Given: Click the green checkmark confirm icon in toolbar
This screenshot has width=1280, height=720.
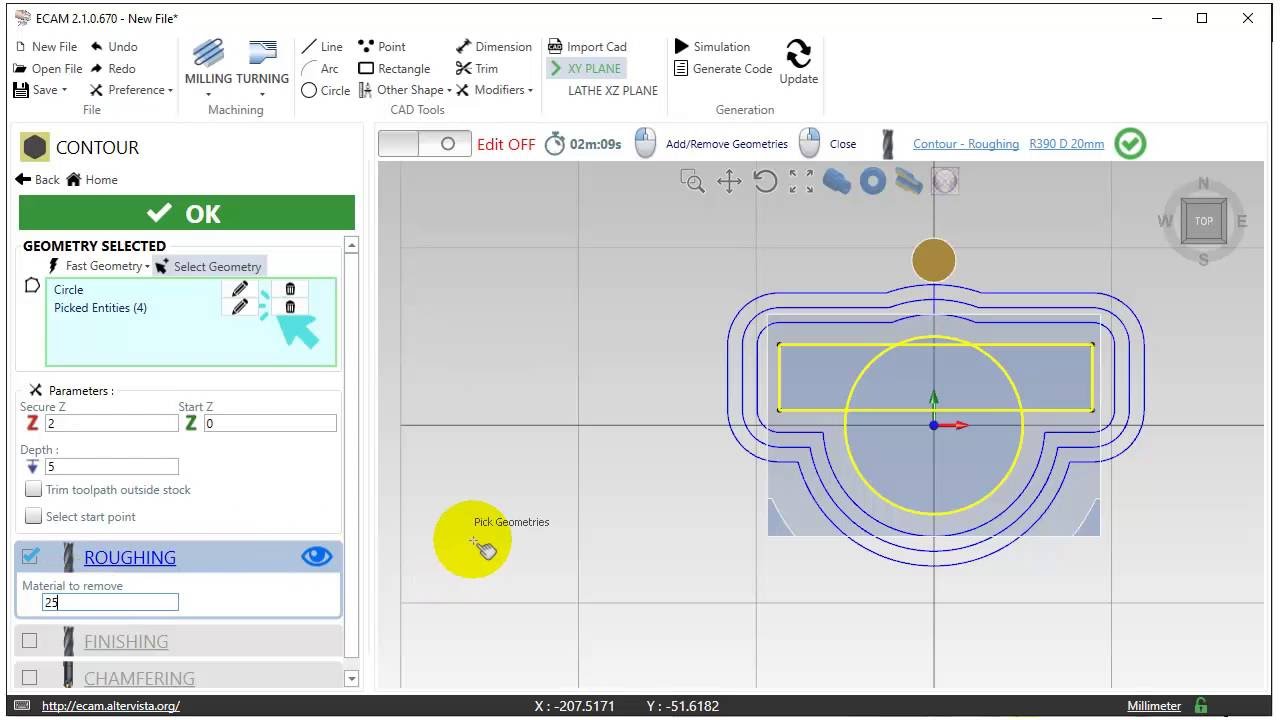Looking at the screenshot, I should click(x=1130, y=144).
